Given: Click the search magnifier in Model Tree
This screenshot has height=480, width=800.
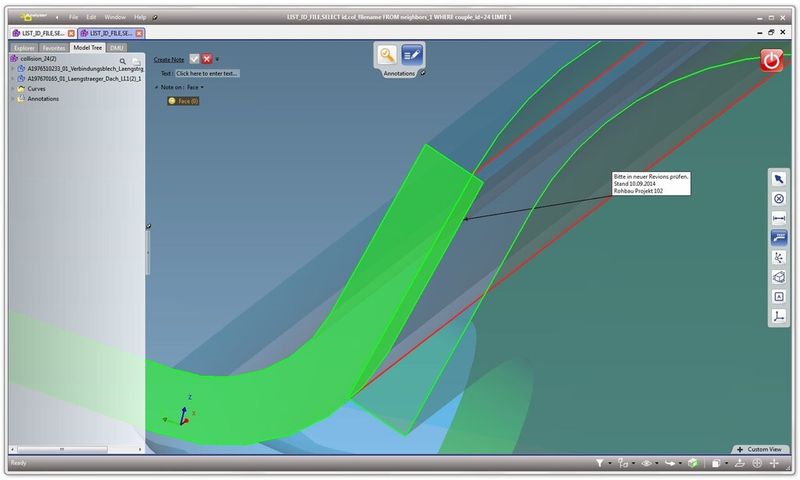Looking at the screenshot, I should (x=122, y=61).
